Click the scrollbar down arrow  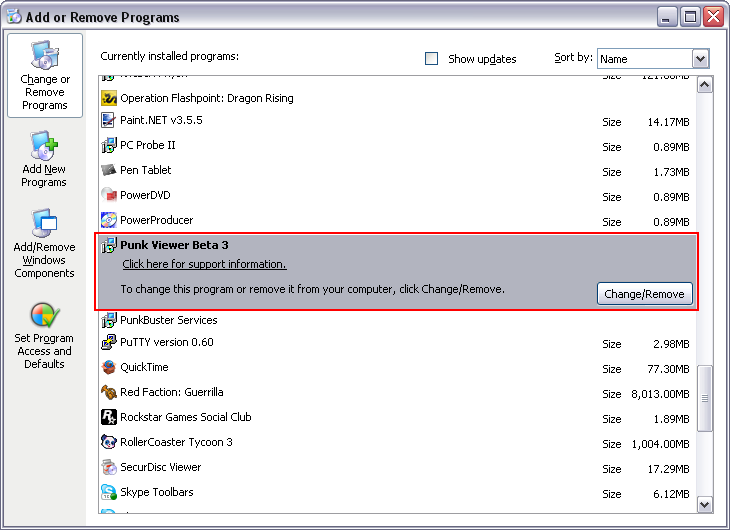tap(705, 504)
